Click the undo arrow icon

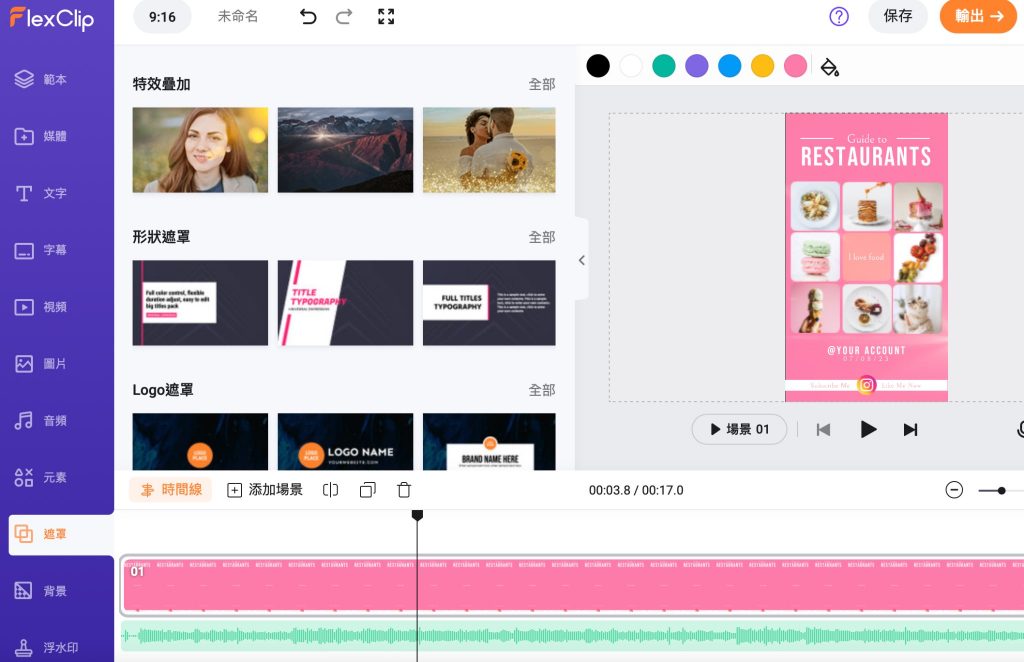click(x=308, y=17)
